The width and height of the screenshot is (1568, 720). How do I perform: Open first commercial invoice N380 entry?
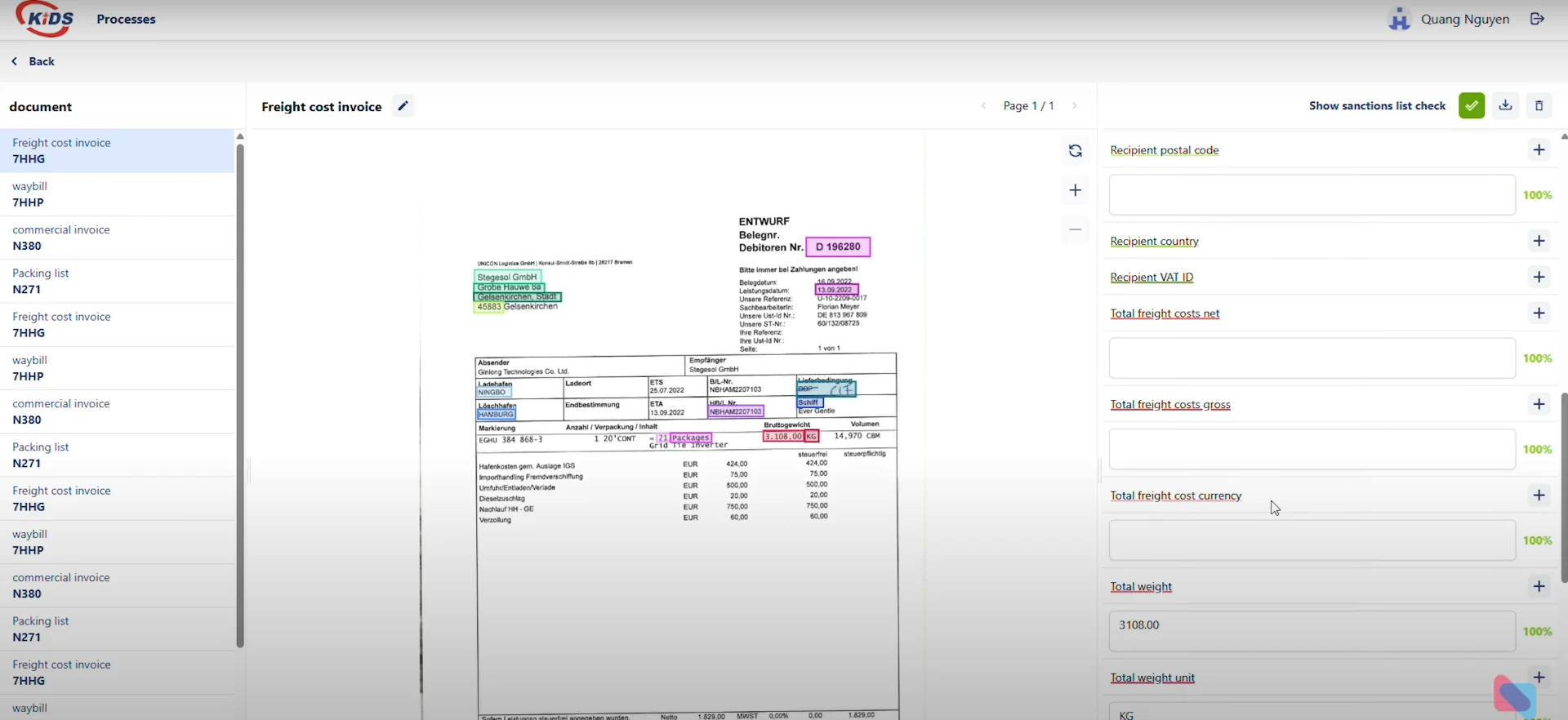tap(117, 238)
